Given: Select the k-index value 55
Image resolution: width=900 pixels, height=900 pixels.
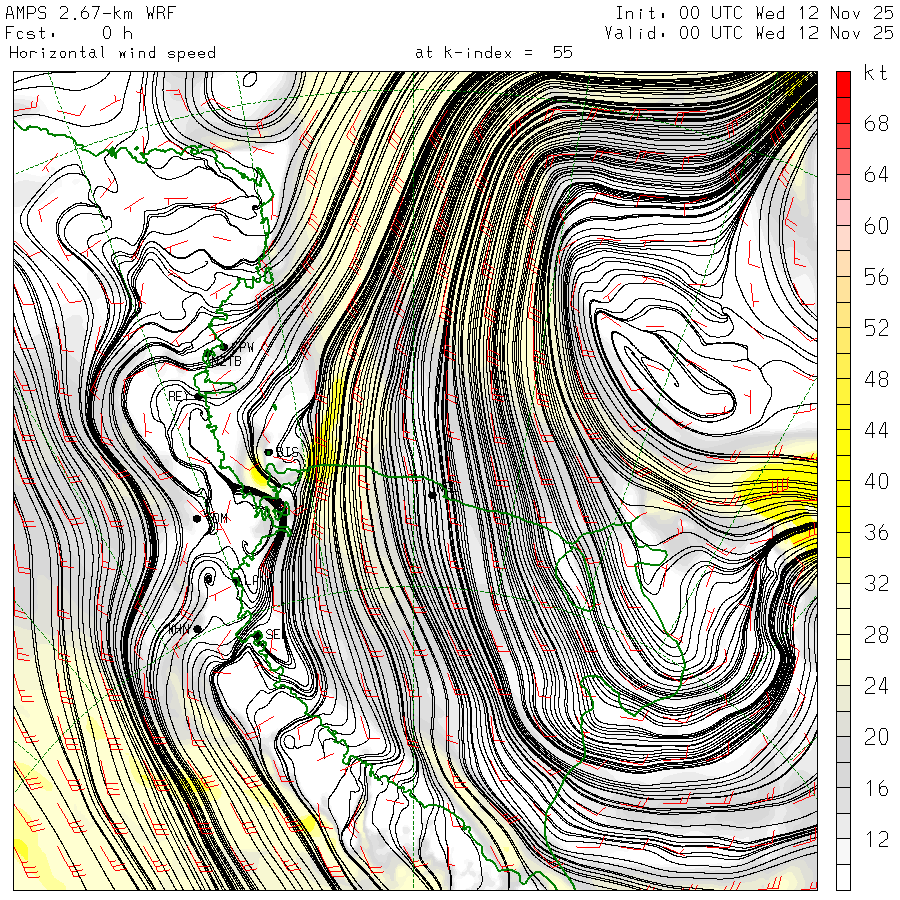Looking at the screenshot, I should pos(562,52).
